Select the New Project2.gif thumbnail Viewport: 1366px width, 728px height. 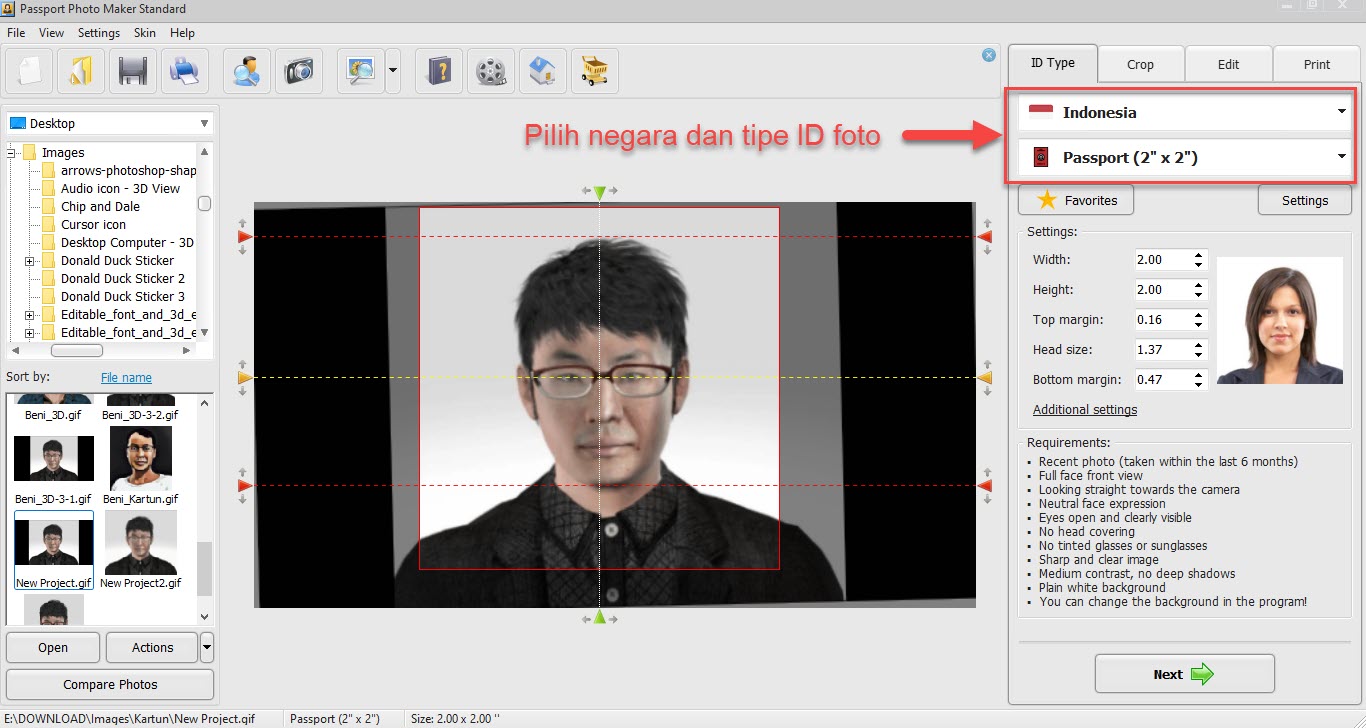coord(141,543)
